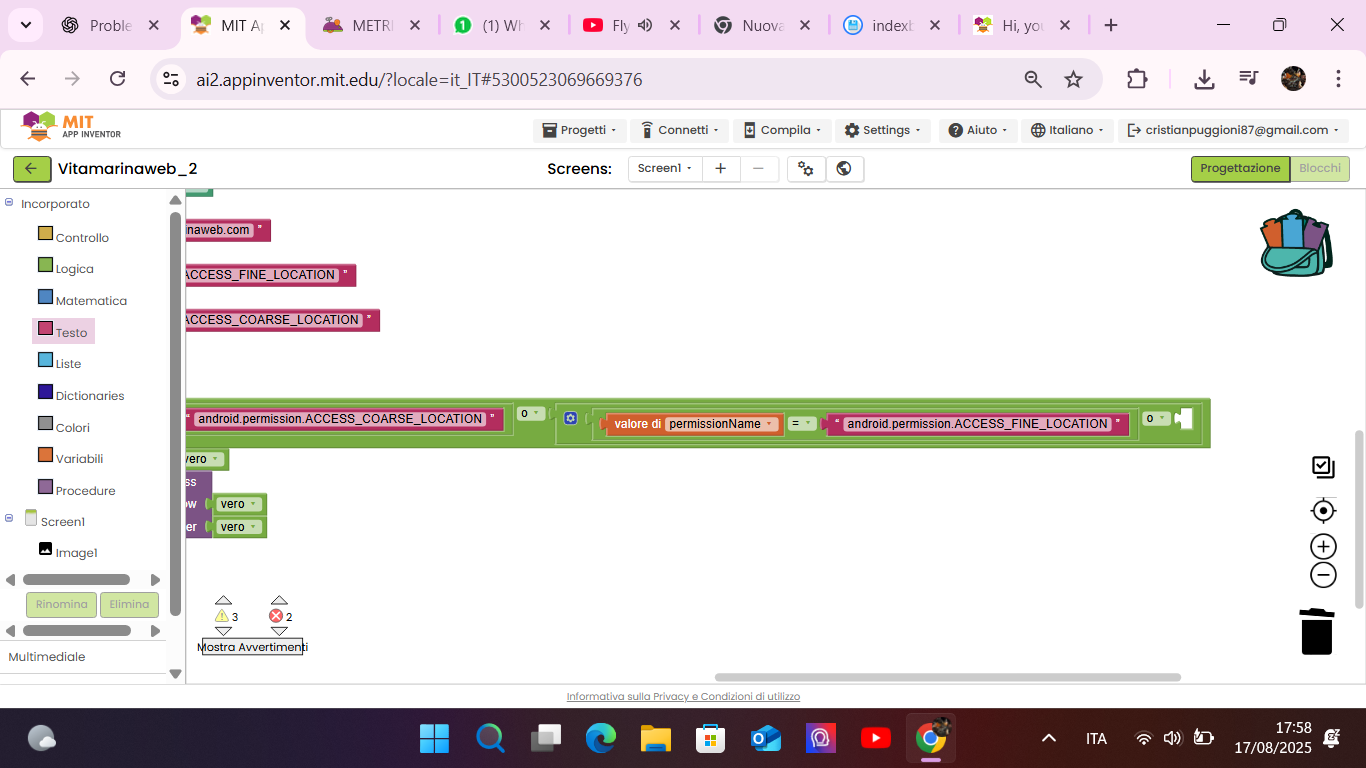
Task: Open the Settings menu
Action: click(x=883, y=130)
